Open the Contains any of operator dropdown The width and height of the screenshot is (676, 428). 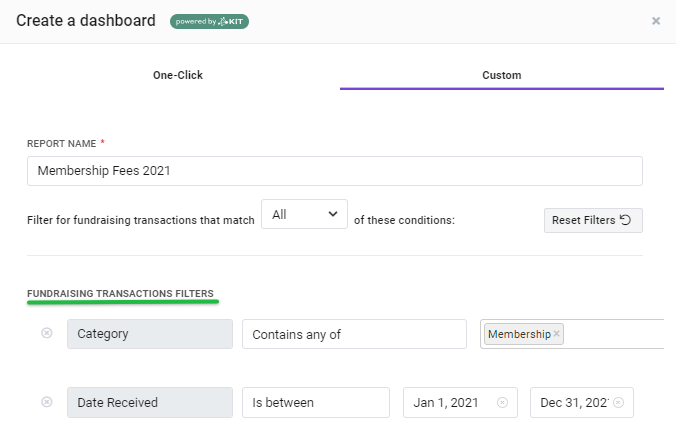click(354, 334)
